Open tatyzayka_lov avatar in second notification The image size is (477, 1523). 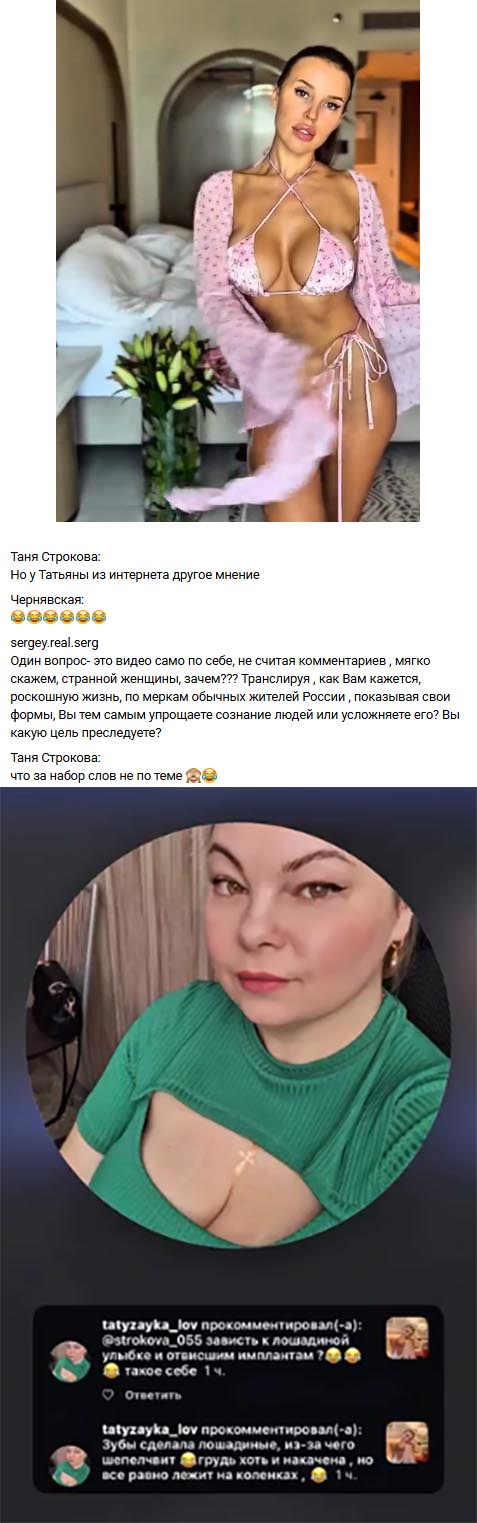71,1465
